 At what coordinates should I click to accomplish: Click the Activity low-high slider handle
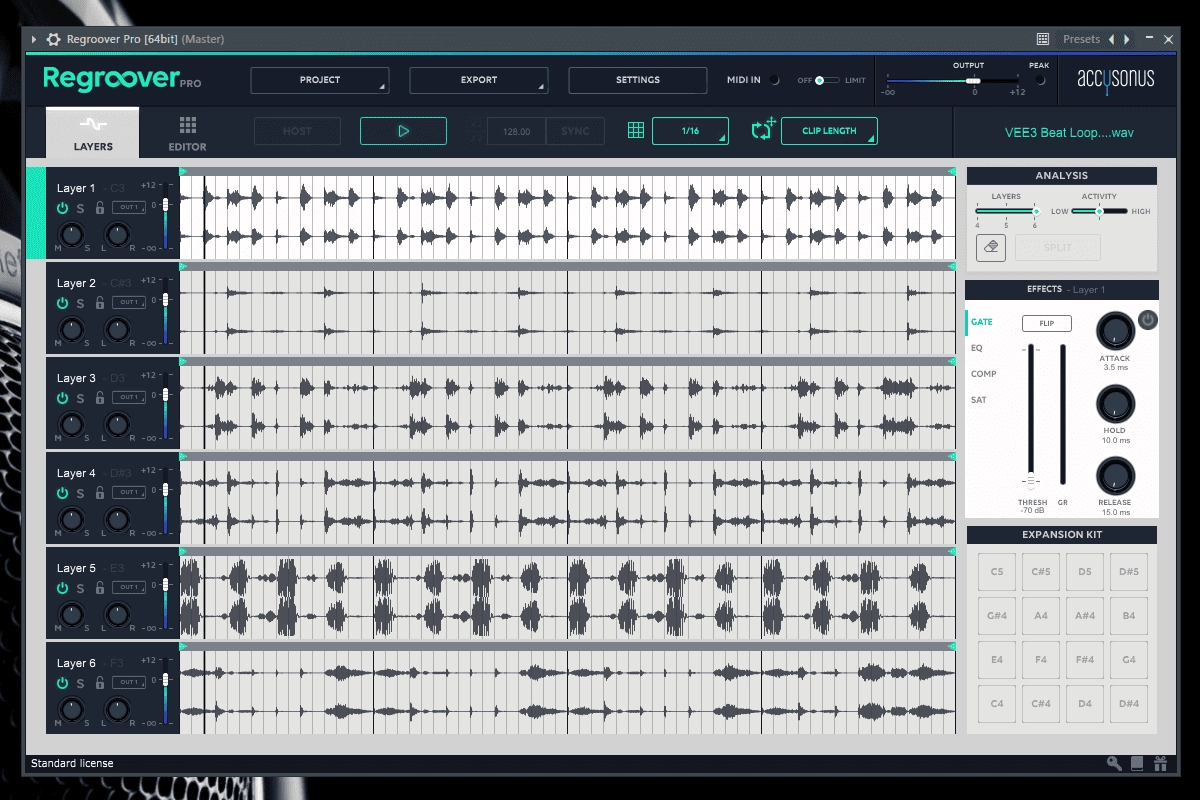coord(1099,211)
